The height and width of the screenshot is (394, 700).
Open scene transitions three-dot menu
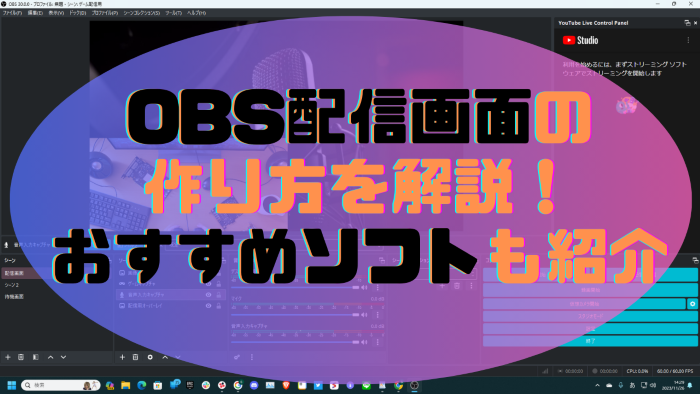point(471,286)
